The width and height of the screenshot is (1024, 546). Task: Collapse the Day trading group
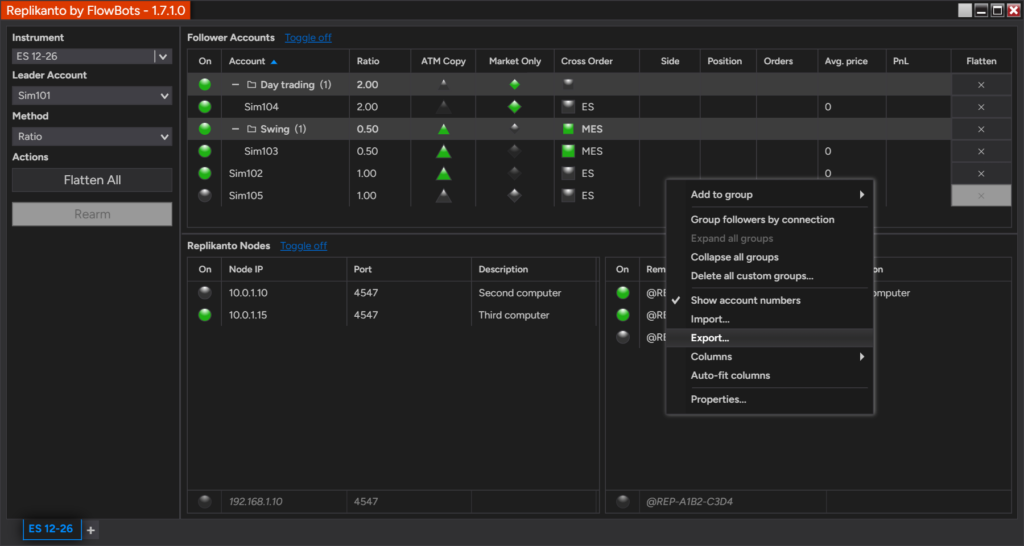click(x=236, y=85)
